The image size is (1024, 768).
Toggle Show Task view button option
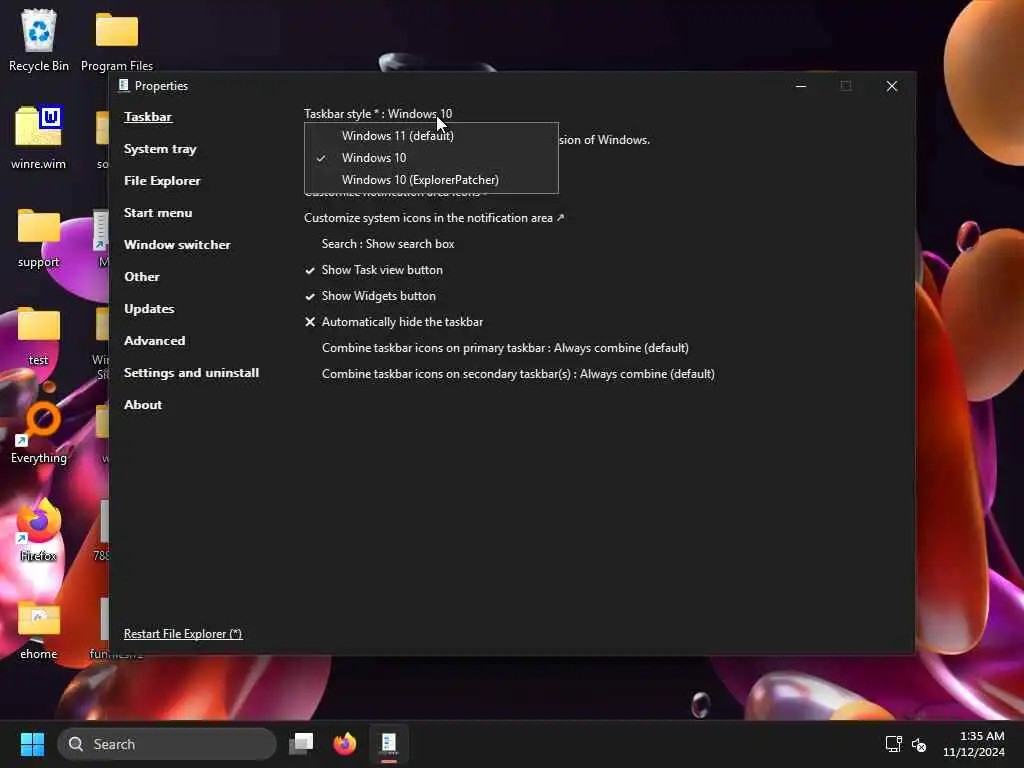coord(374,270)
